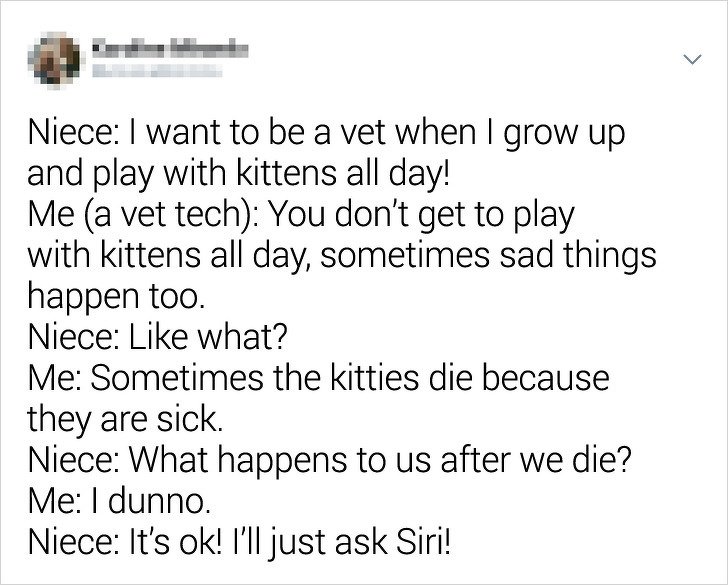The width and height of the screenshot is (728, 585).
Task: Select the short line "happen too."
Action: click(x=116, y=297)
